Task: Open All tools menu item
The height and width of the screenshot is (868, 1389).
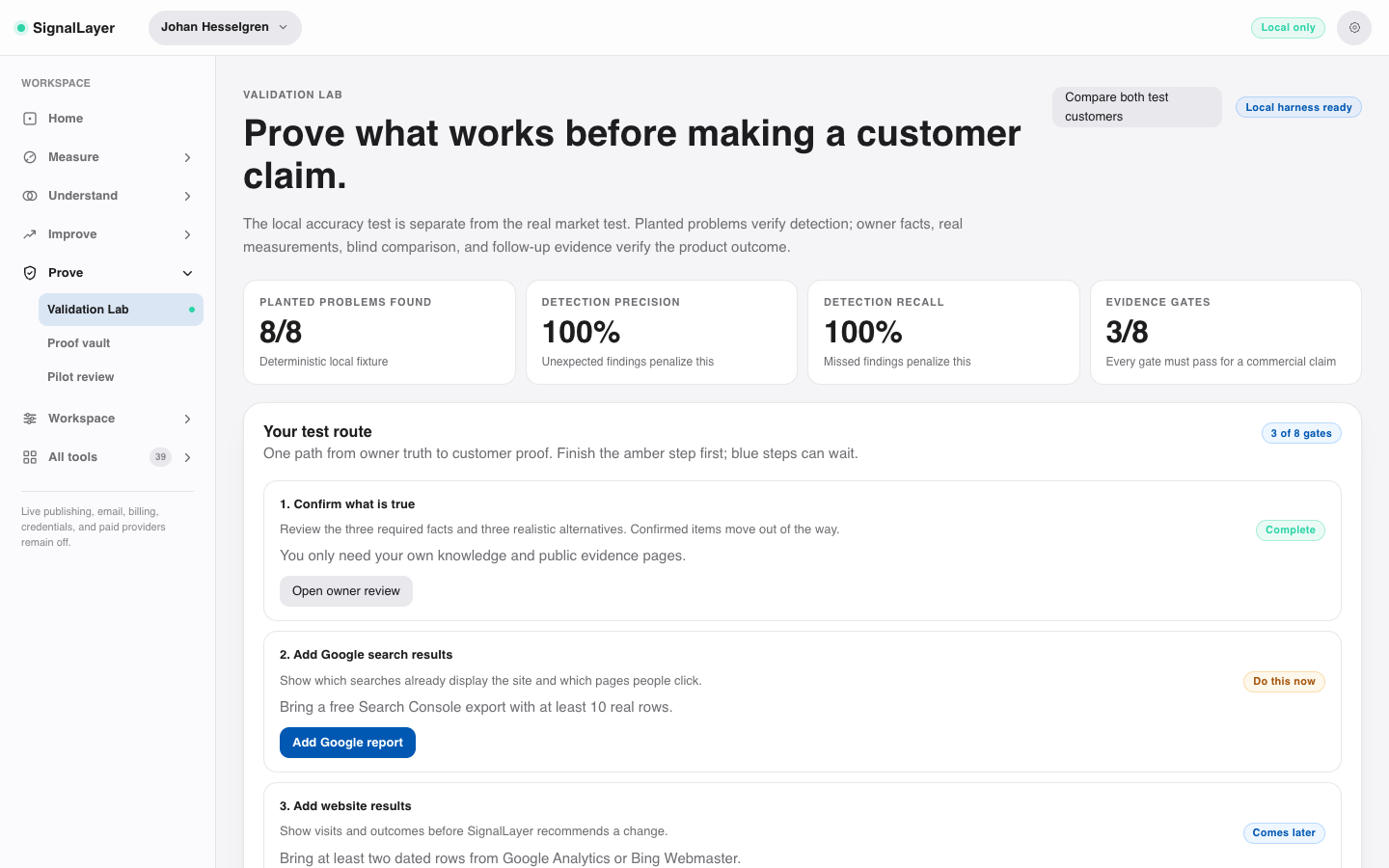Action: point(108,457)
